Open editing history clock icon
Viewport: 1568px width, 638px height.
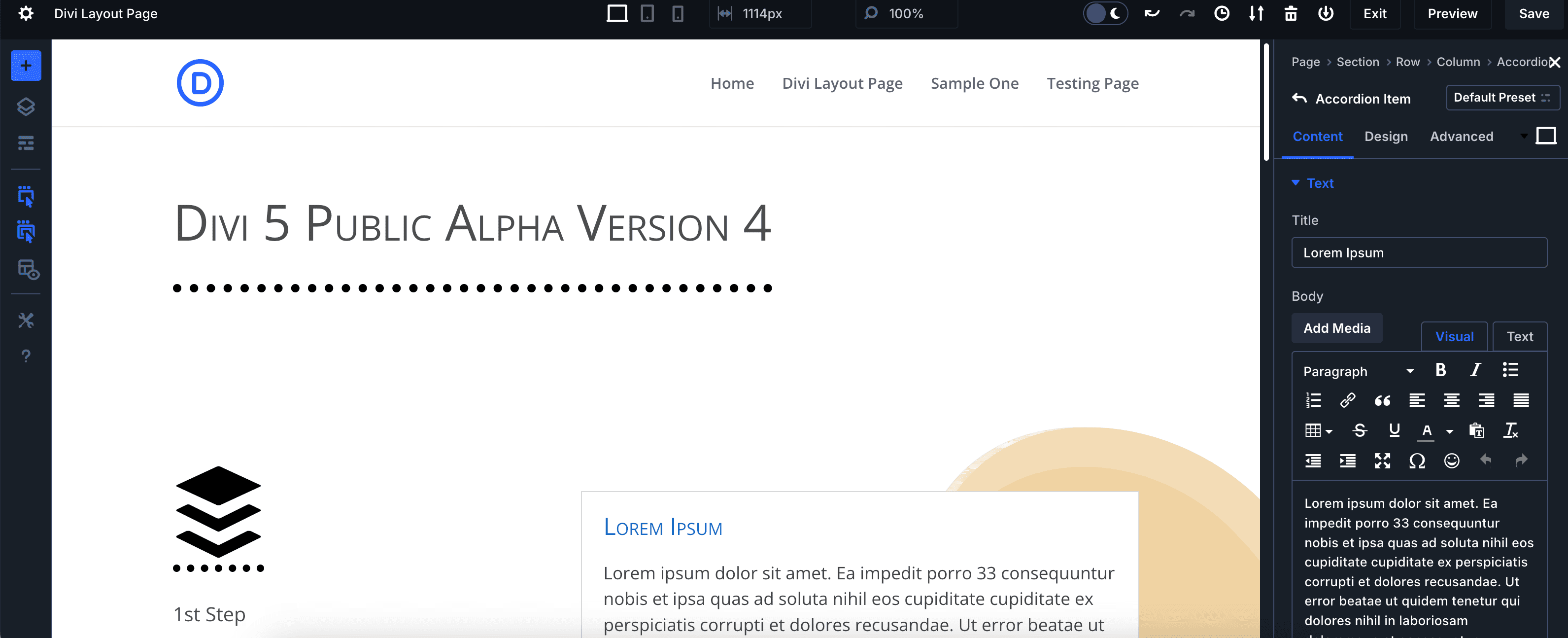coord(1221,13)
